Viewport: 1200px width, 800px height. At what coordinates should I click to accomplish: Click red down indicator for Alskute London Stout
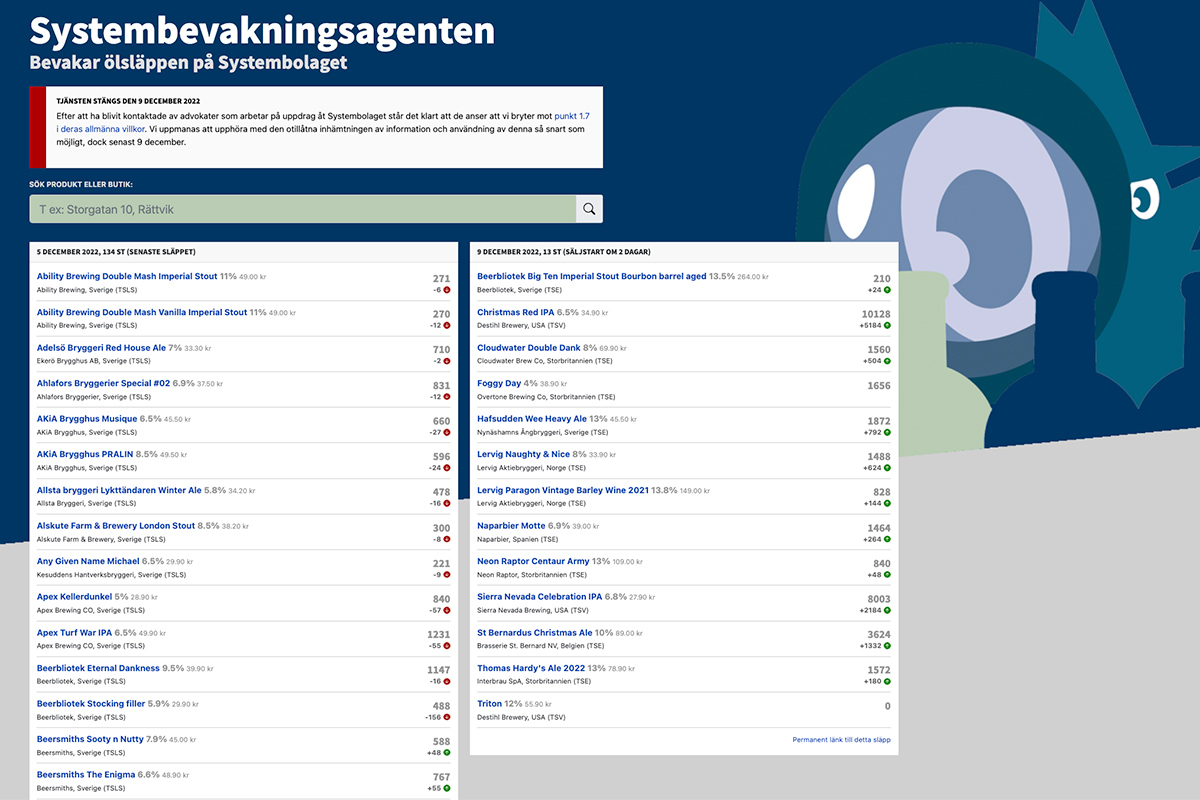(x=447, y=539)
